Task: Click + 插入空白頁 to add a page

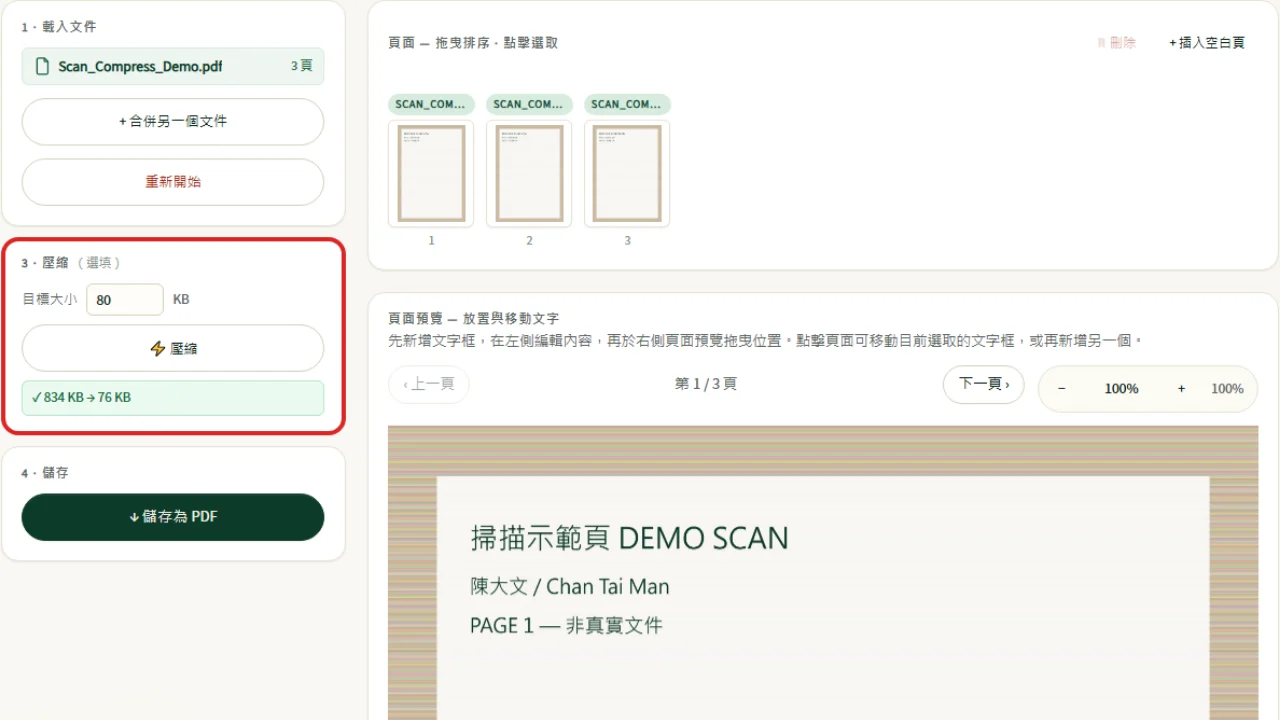Action: 1207,43
